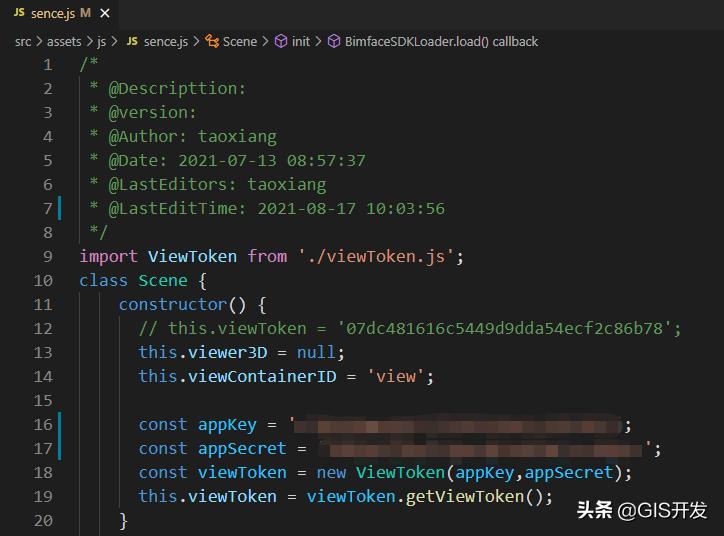
Task: Click the BimfaceSDKLoader callback cube icon
Action: click(335, 41)
